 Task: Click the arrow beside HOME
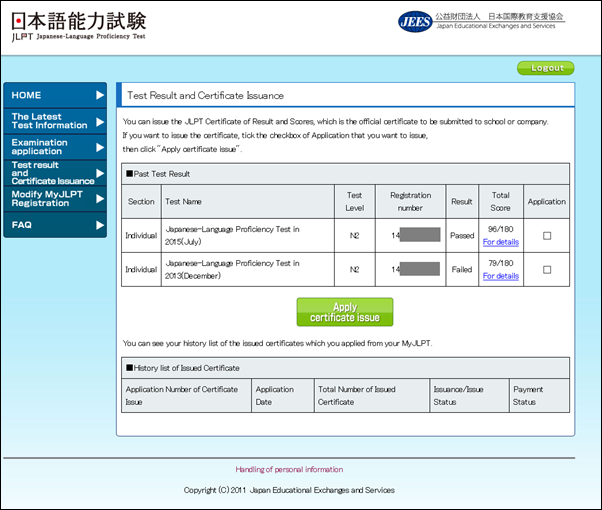click(100, 95)
